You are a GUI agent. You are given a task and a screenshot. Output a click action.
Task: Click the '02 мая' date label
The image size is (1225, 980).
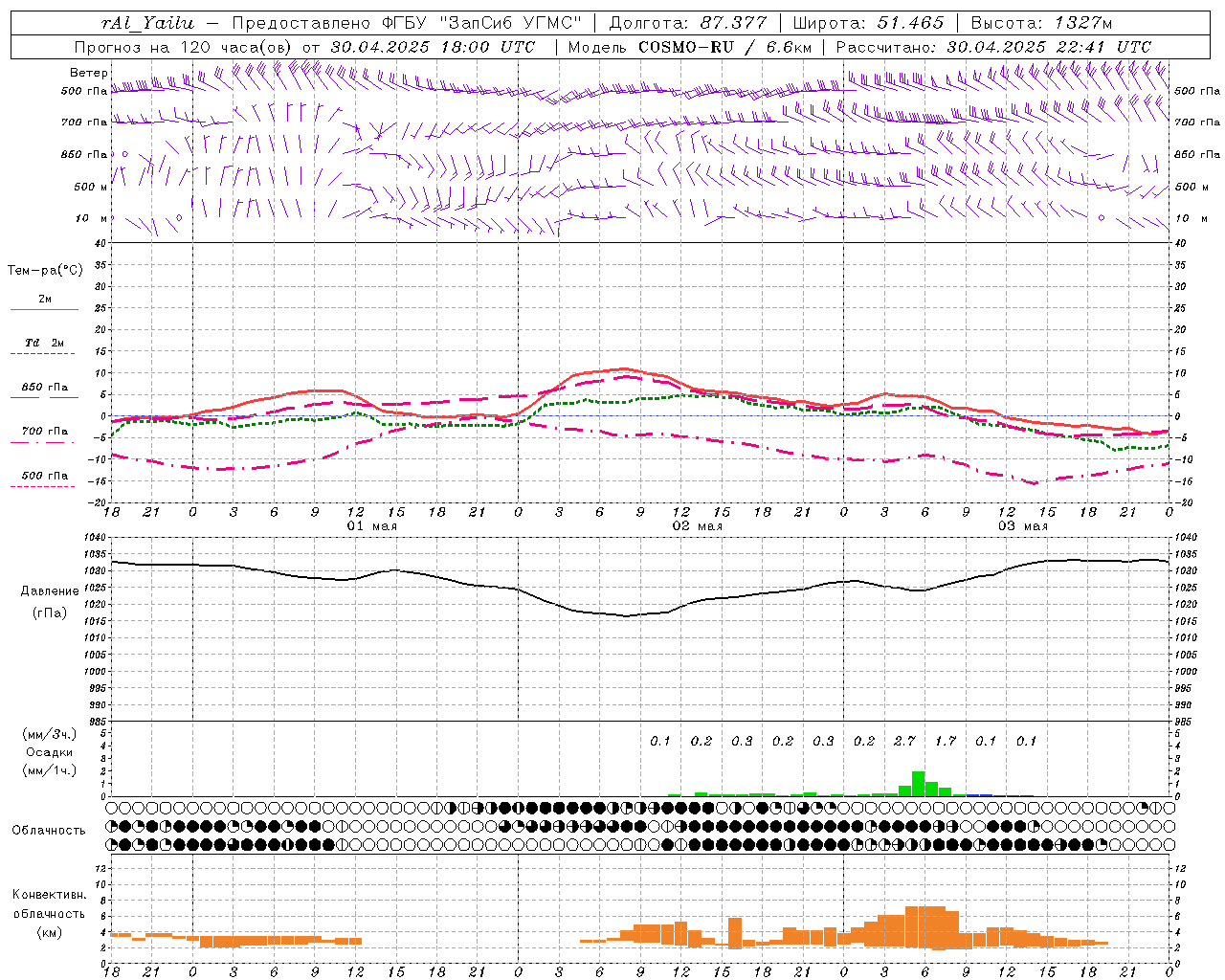[697, 526]
